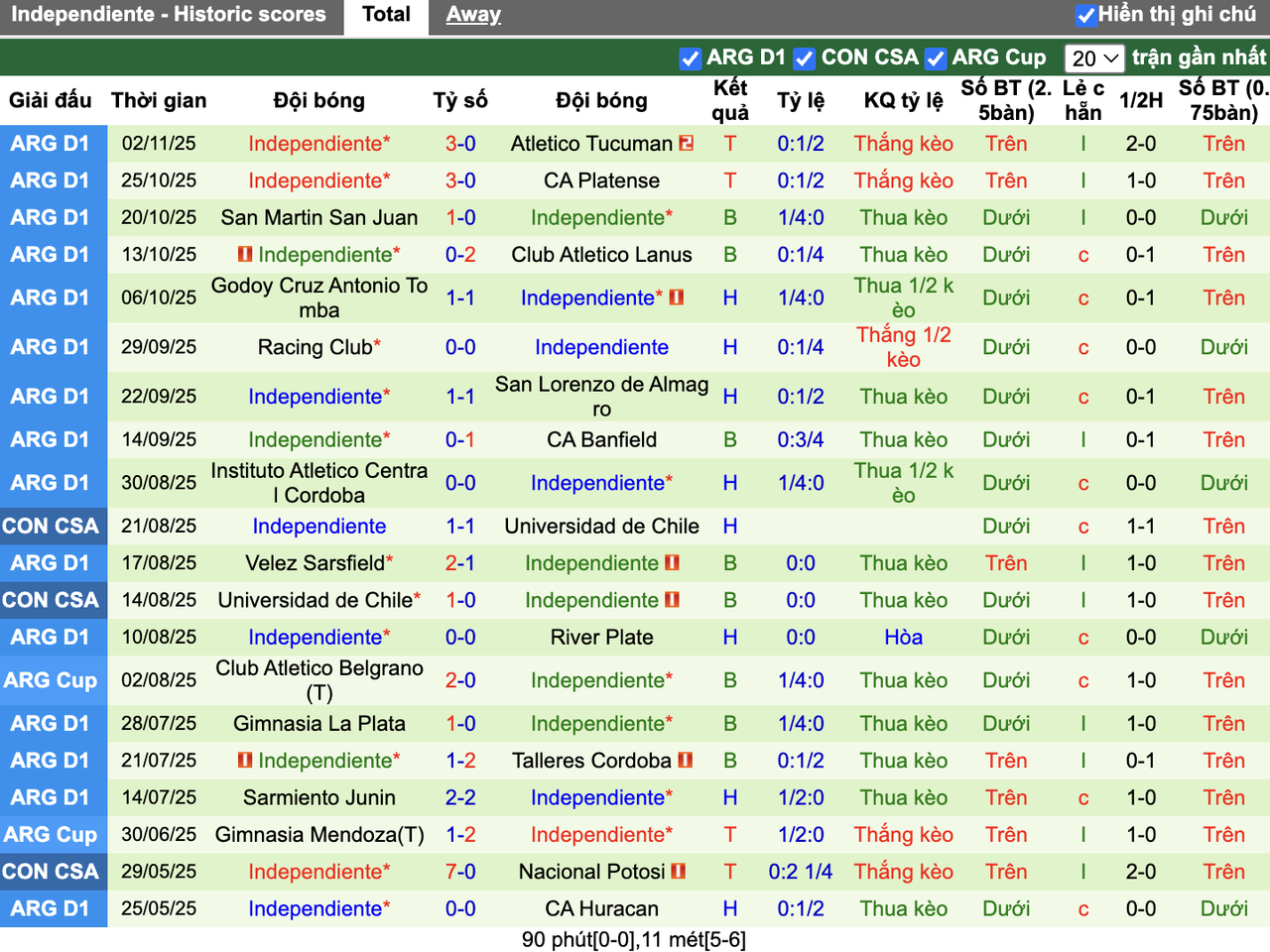This screenshot has width=1270, height=952.
Task: Open River Plate team name
Action: pos(601,638)
